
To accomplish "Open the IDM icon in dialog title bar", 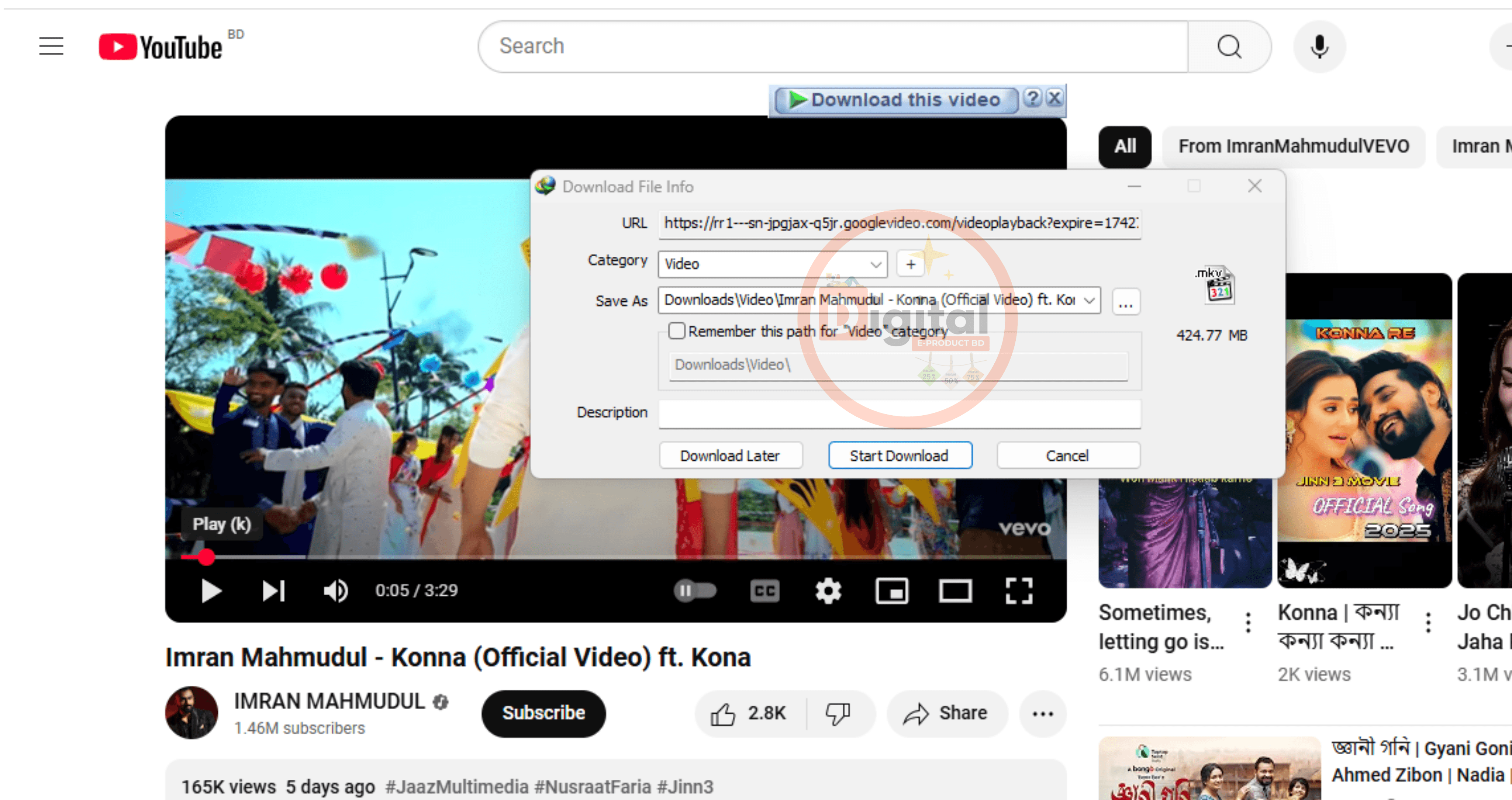I will [545, 186].
